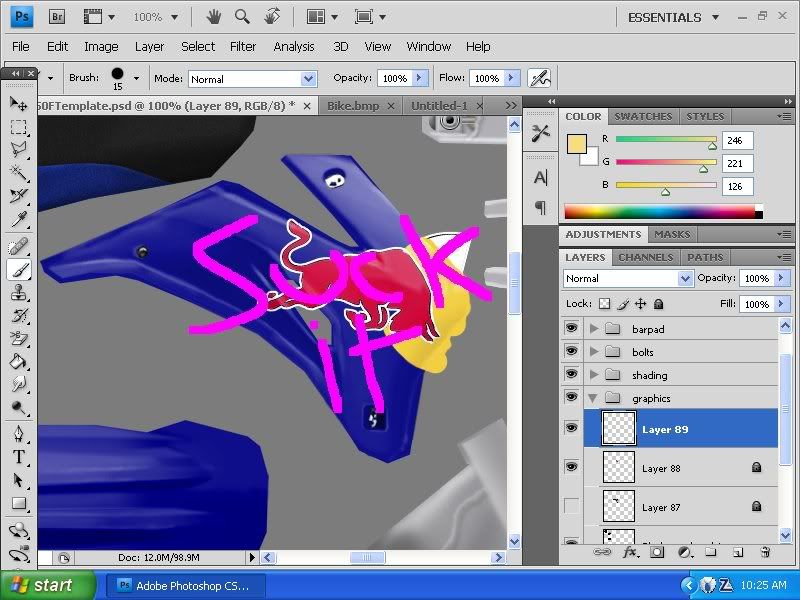The width and height of the screenshot is (800, 600).
Task: Open the Flow slider arrow
Action: (x=512, y=78)
